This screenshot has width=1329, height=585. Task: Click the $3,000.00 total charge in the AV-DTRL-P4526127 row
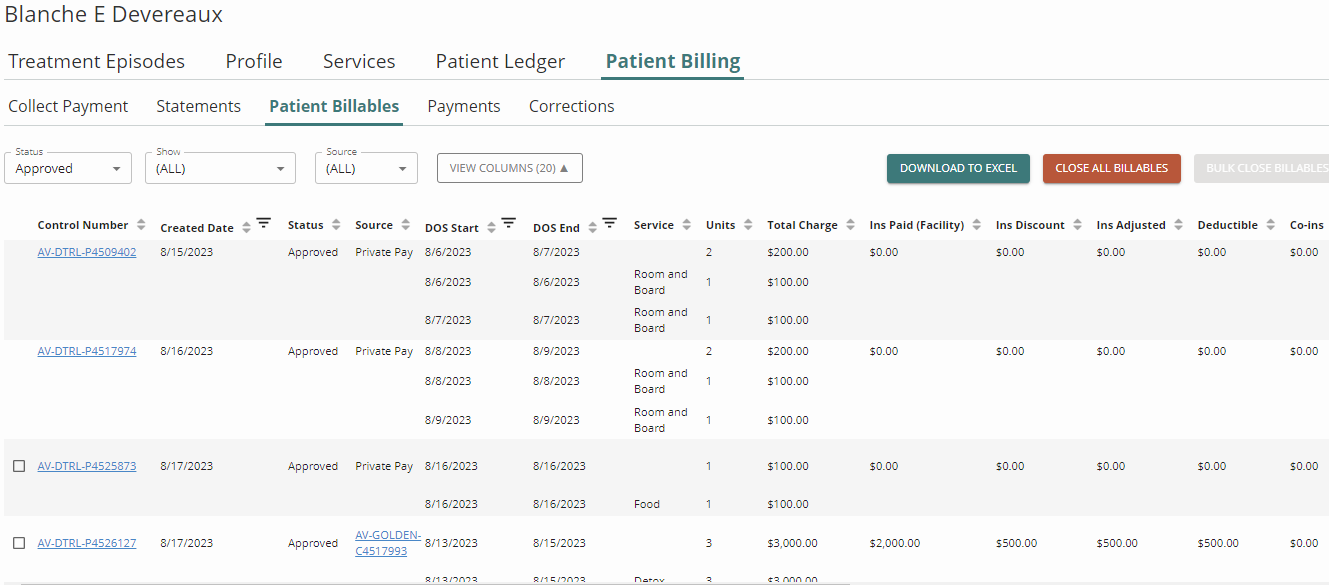(x=792, y=543)
